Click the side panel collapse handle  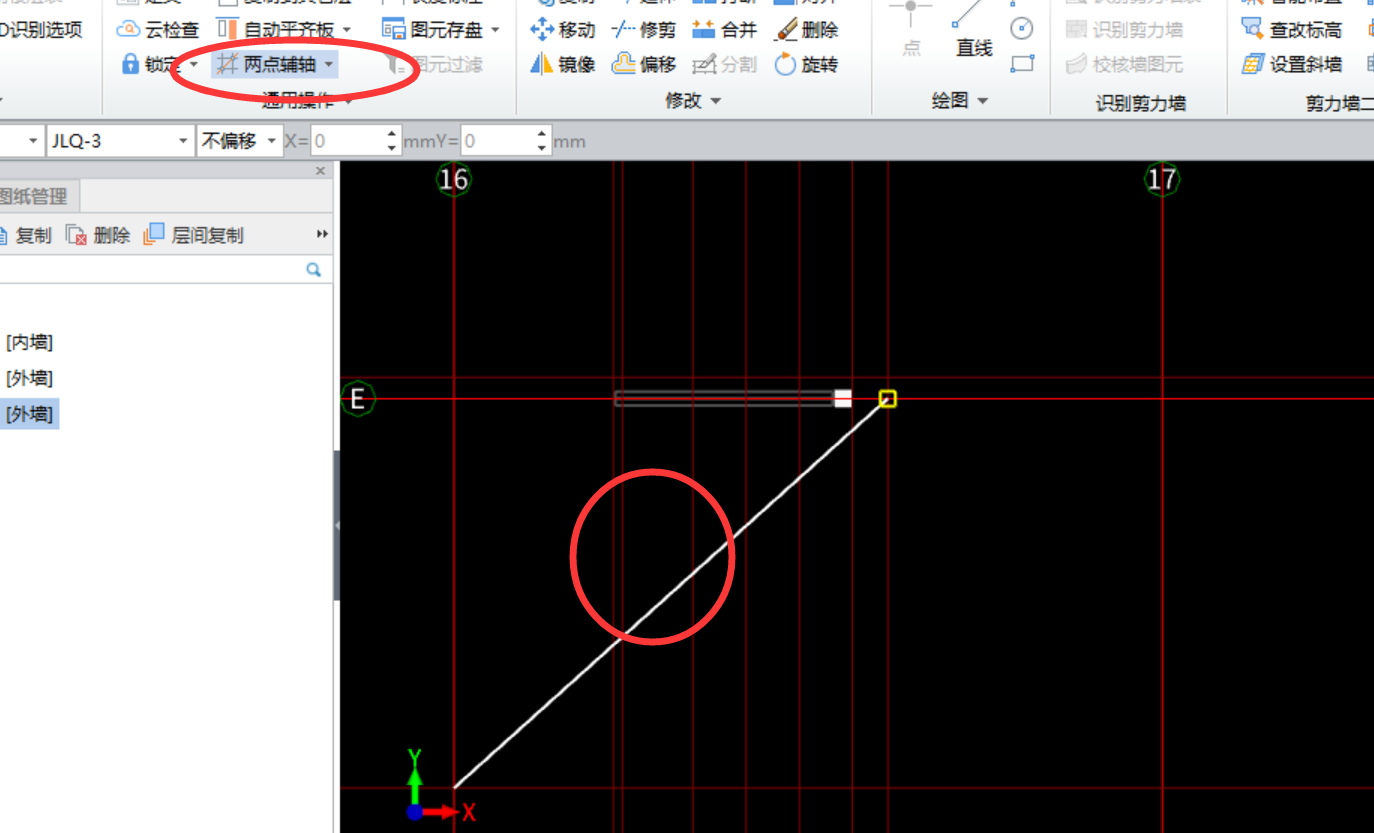click(337, 525)
